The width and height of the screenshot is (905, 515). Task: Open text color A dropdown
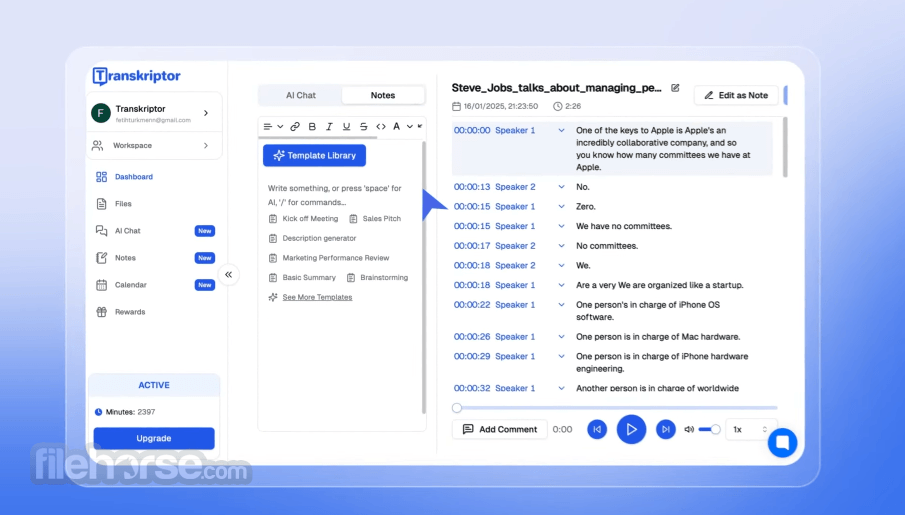pos(402,126)
